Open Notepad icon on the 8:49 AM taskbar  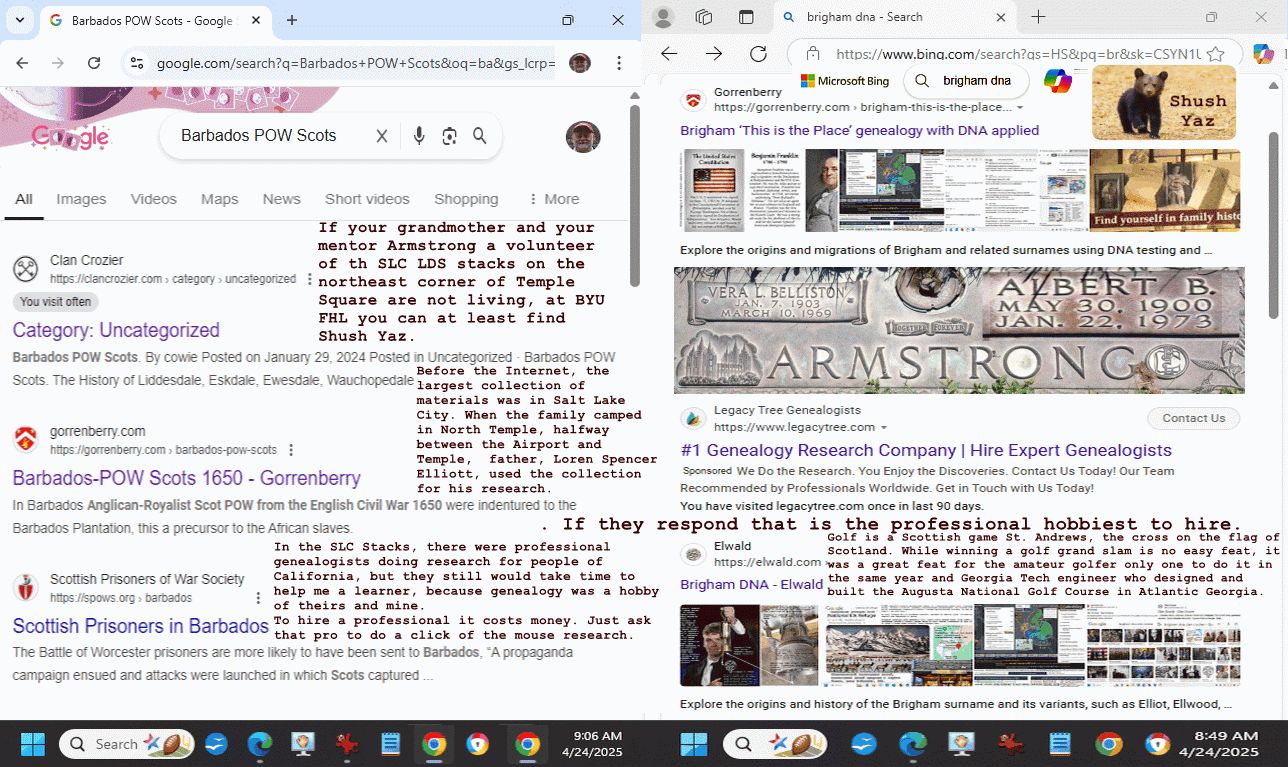pyautogui.click(x=1059, y=744)
